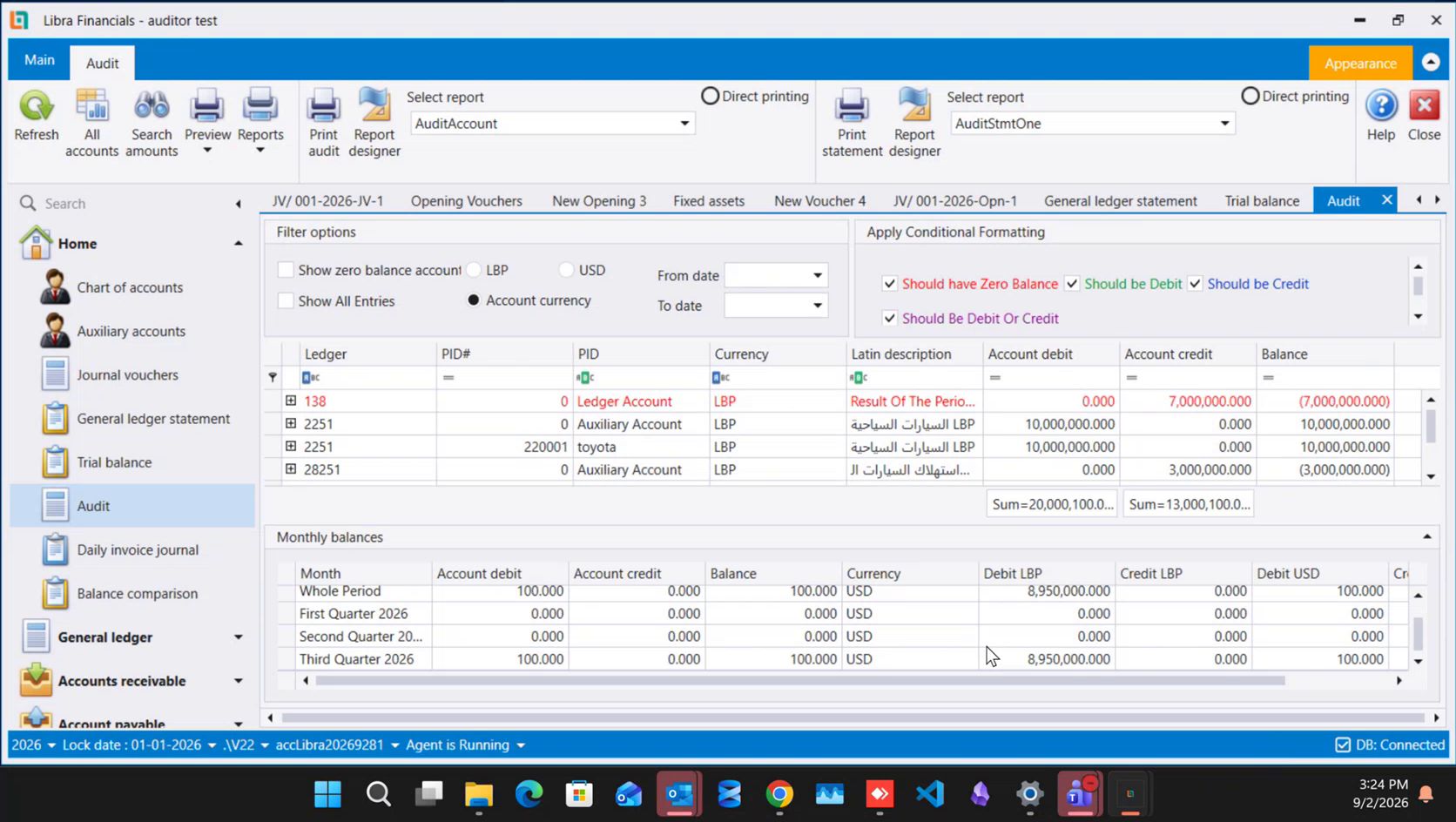
Task: Open File Explorer from taskbar
Action: tap(478, 793)
